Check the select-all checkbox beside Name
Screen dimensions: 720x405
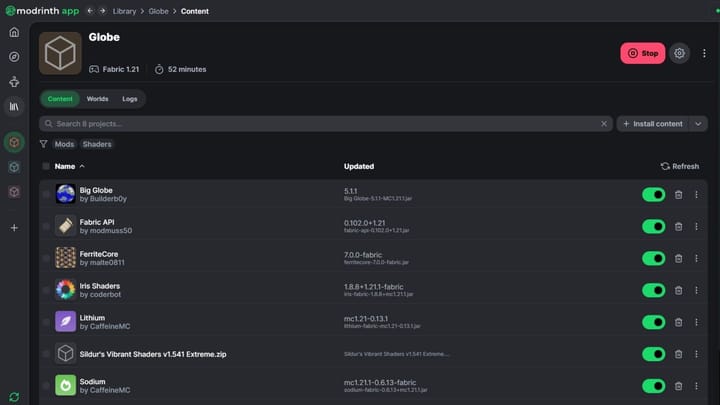click(45, 166)
